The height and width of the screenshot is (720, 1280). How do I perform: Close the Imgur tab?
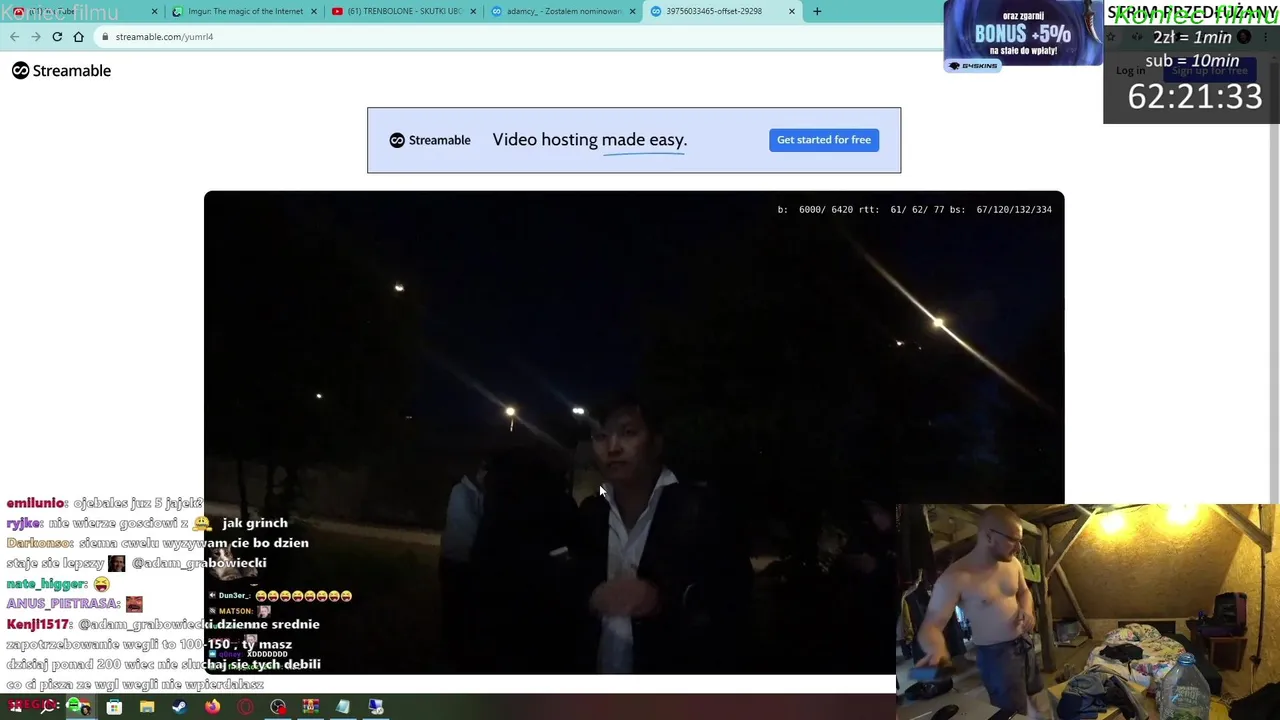314,11
